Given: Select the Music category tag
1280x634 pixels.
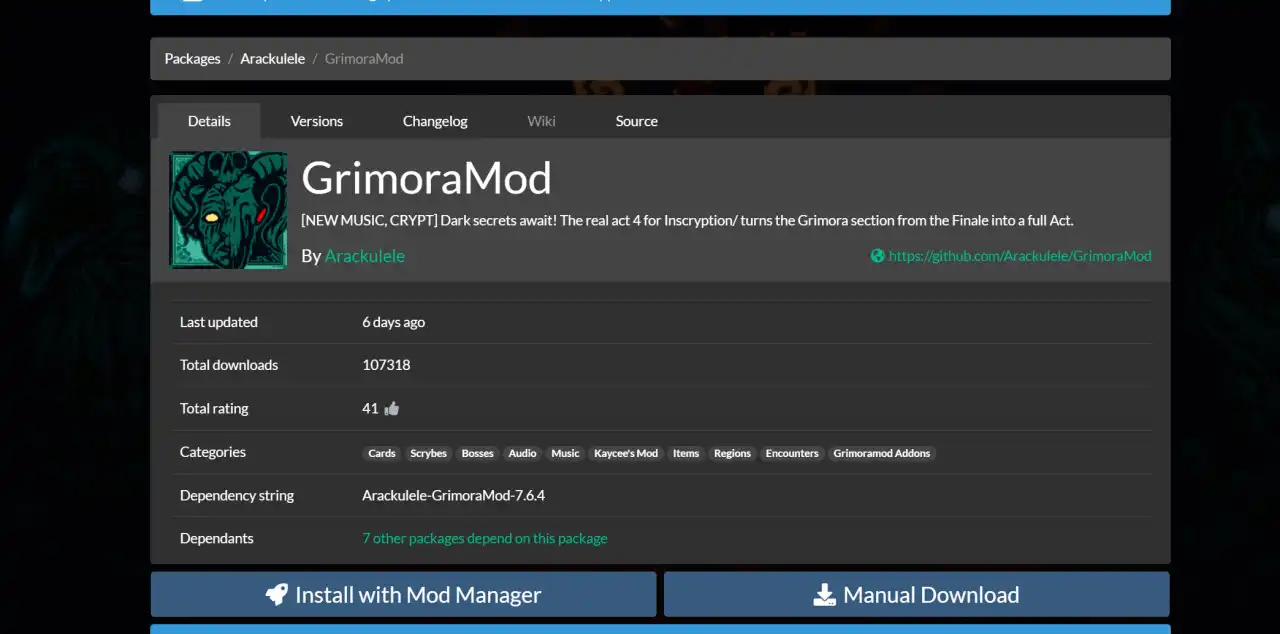Looking at the screenshot, I should point(565,453).
